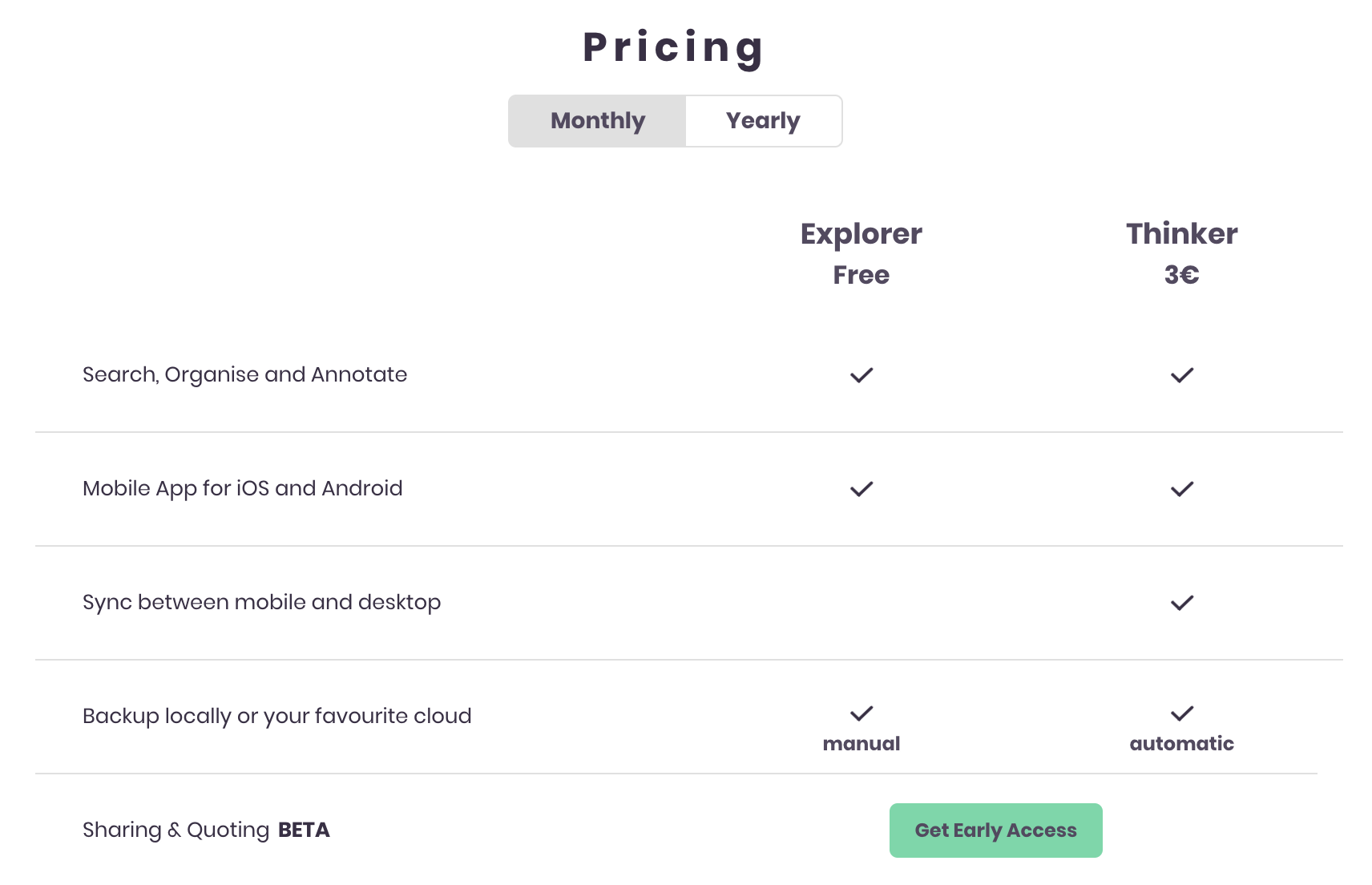Screen dimensions: 1372x885
Task: Click Explorer checkmark above manual backup
Action: (861, 713)
